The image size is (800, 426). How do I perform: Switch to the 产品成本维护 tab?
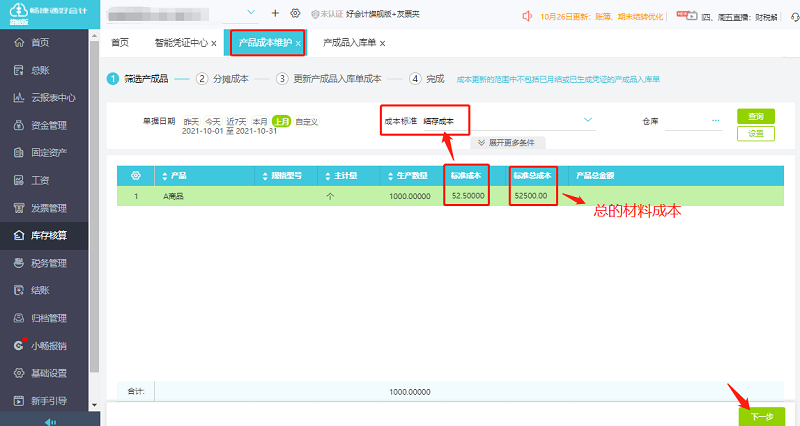pos(265,43)
